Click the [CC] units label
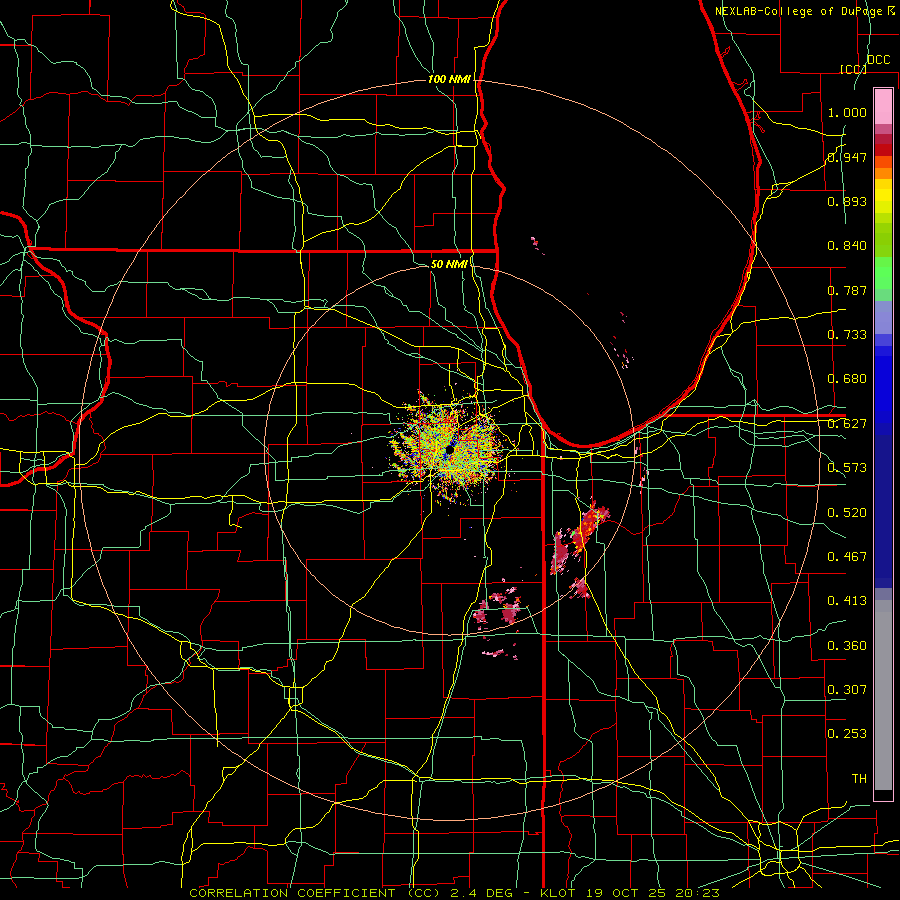The width and height of the screenshot is (900, 900). point(854,69)
